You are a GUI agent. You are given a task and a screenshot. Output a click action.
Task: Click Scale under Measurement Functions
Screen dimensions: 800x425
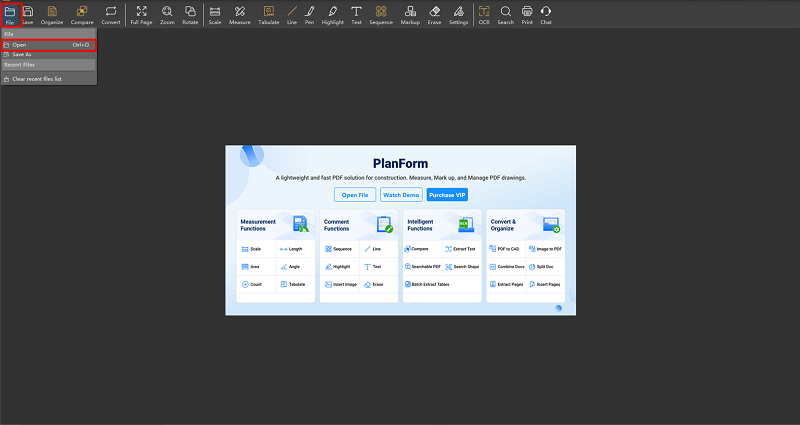251,249
